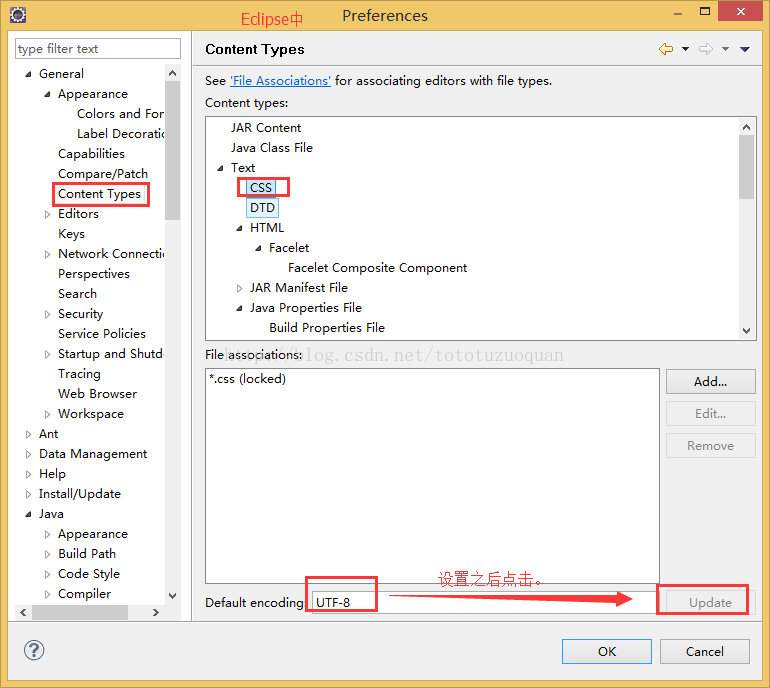The image size is (770, 688).
Task: Expand the Ant preferences node
Action: pyautogui.click(x=28, y=435)
